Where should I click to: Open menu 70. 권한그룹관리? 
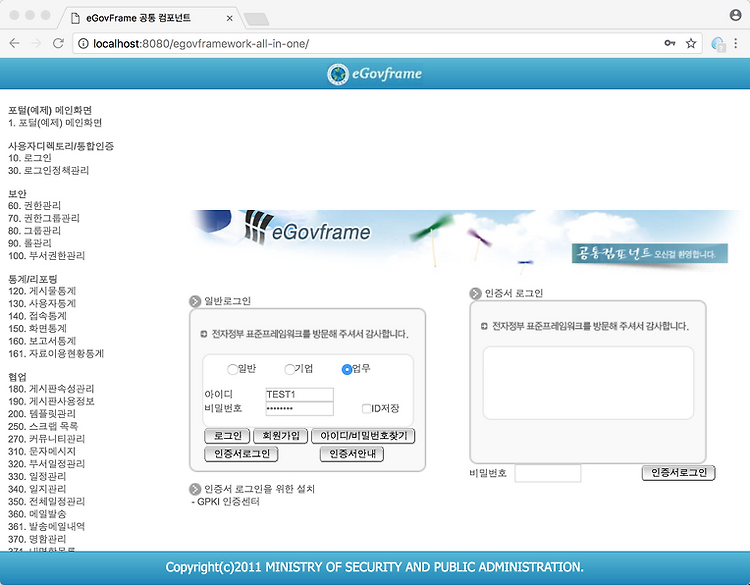44,218
